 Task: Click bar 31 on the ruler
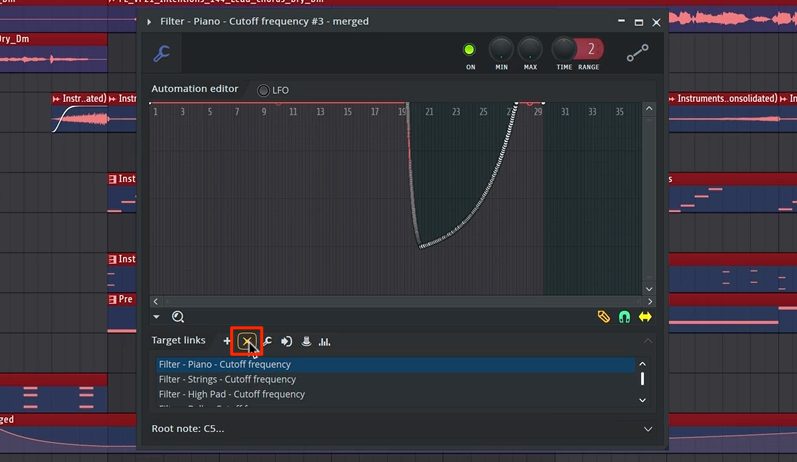[x=565, y=112]
